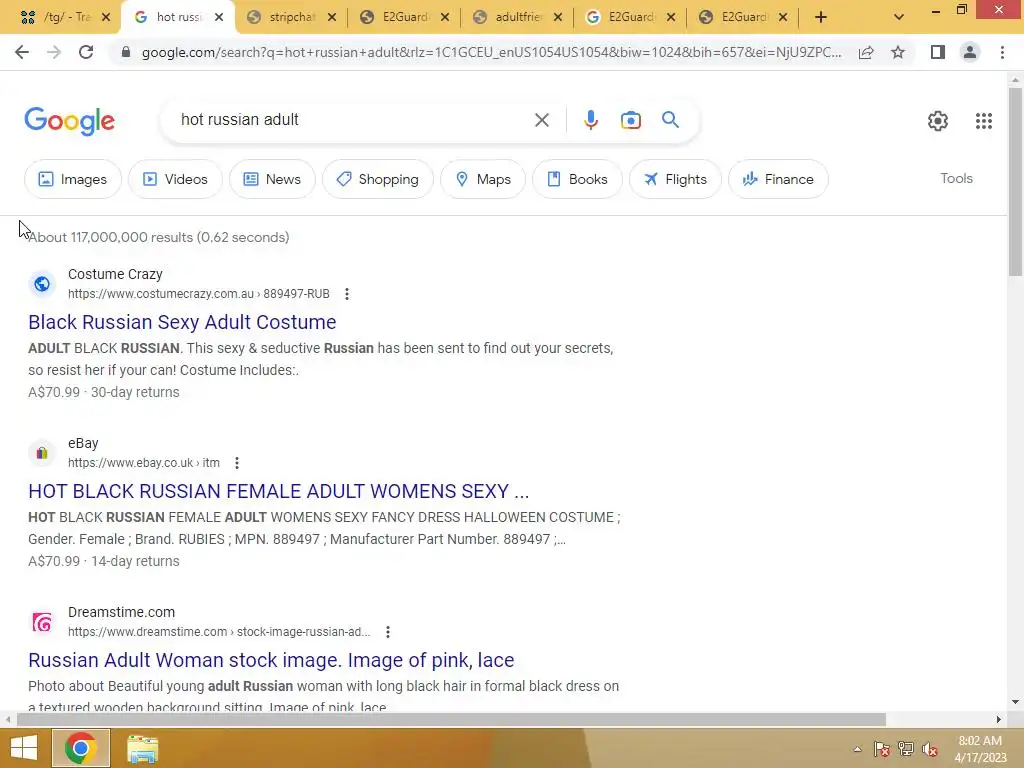Expand the tab search dropdown arrow
Viewport: 1024px width, 768px height.
tap(899, 17)
